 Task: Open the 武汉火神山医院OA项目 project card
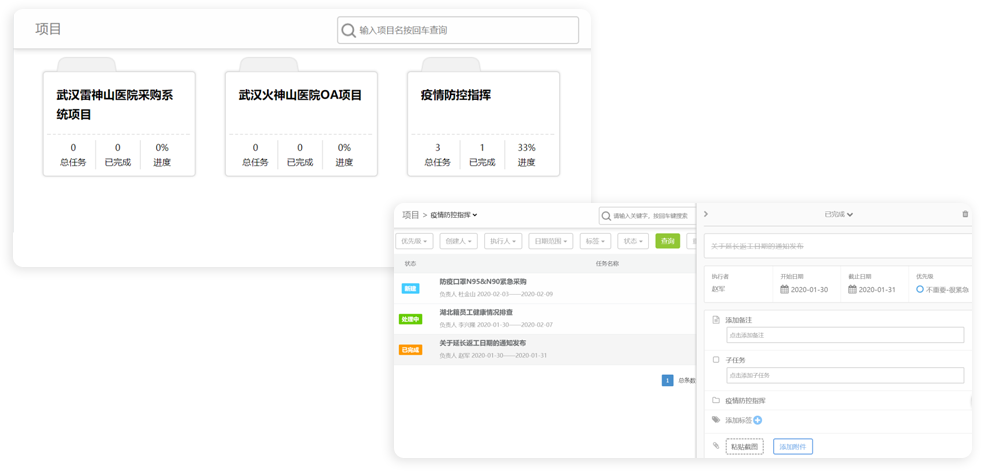tap(301, 123)
